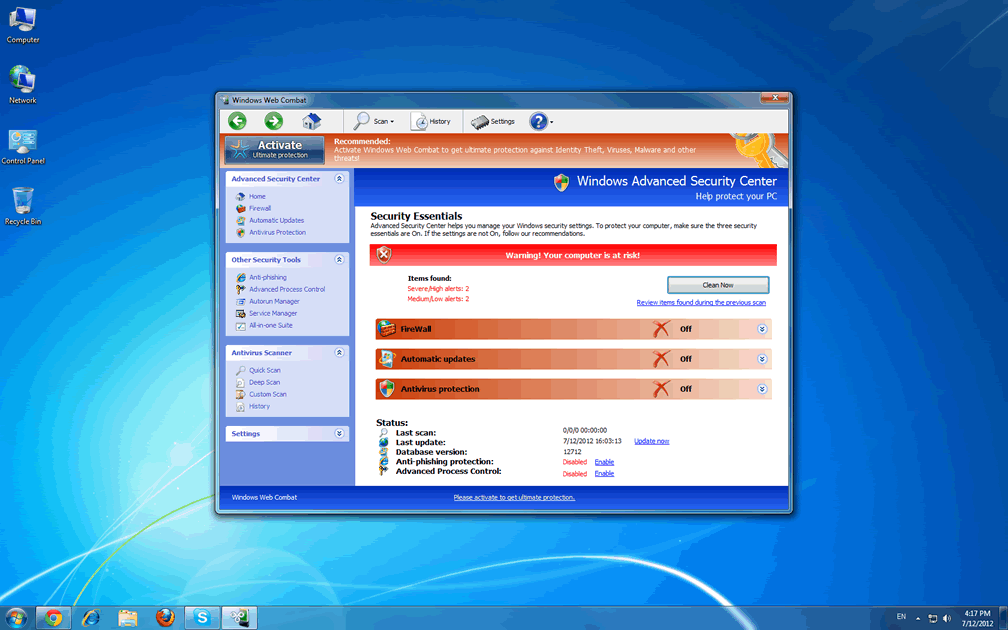This screenshot has height=630, width=1008.
Task: Expand the Automatic updates row chevron
Action: (762, 359)
